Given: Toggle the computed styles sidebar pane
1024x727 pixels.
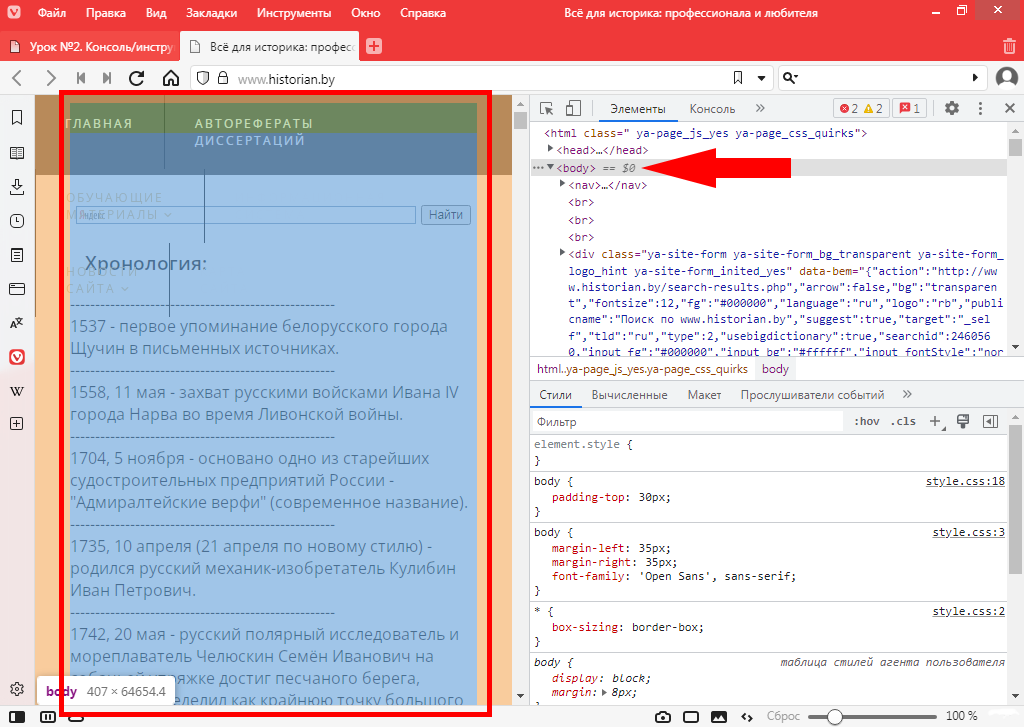Looking at the screenshot, I should [x=990, y=422].
